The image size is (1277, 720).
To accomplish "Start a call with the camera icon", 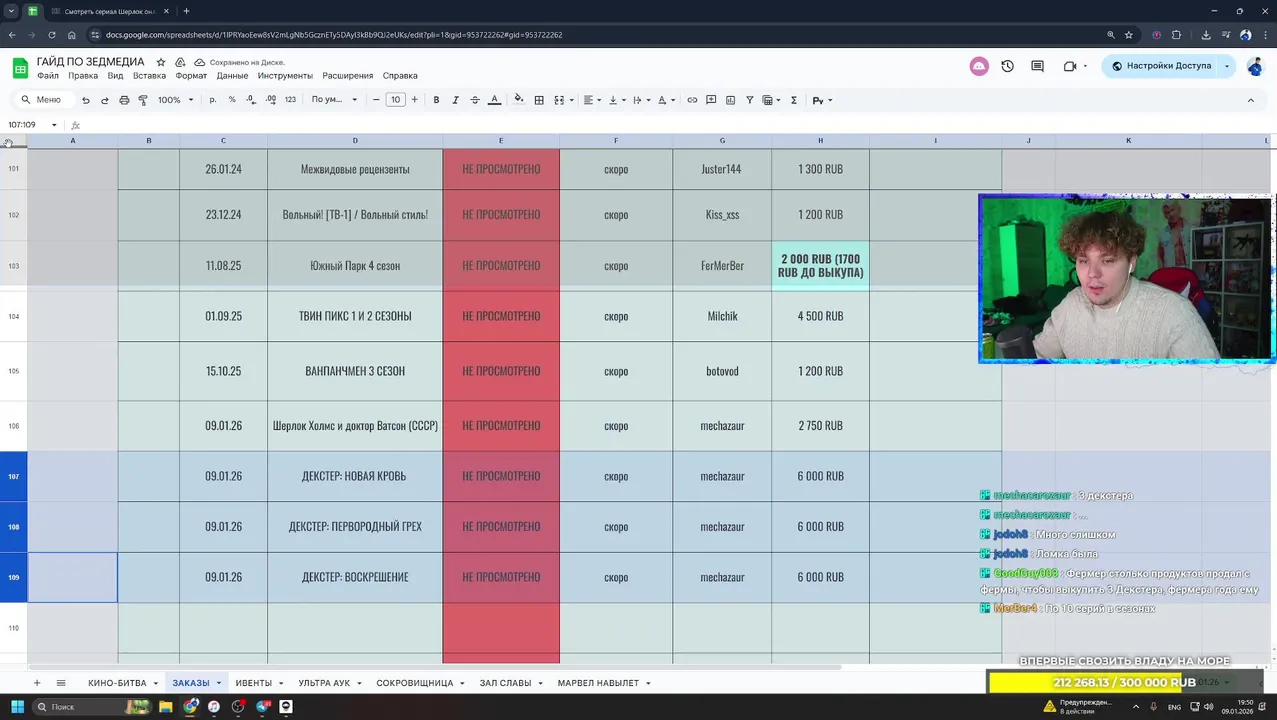I will pyautogui.click(x=1069, y=66).
